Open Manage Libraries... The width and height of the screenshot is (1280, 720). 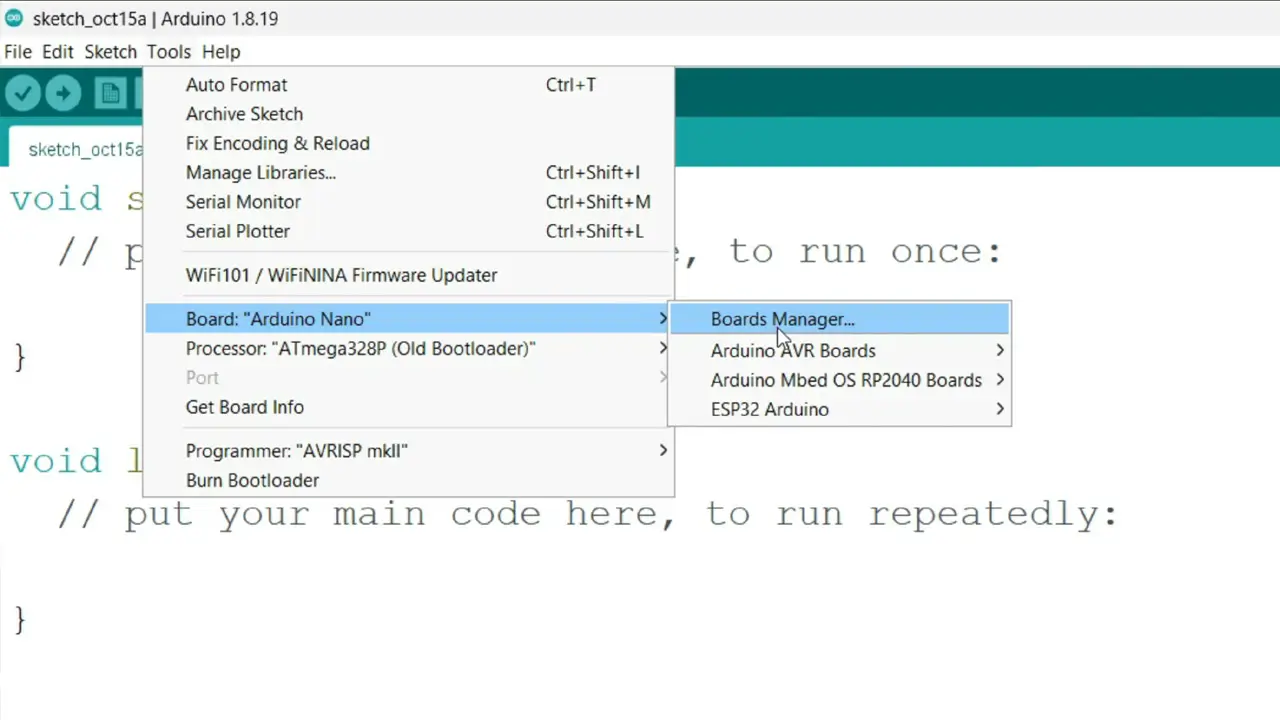point(408,172)
